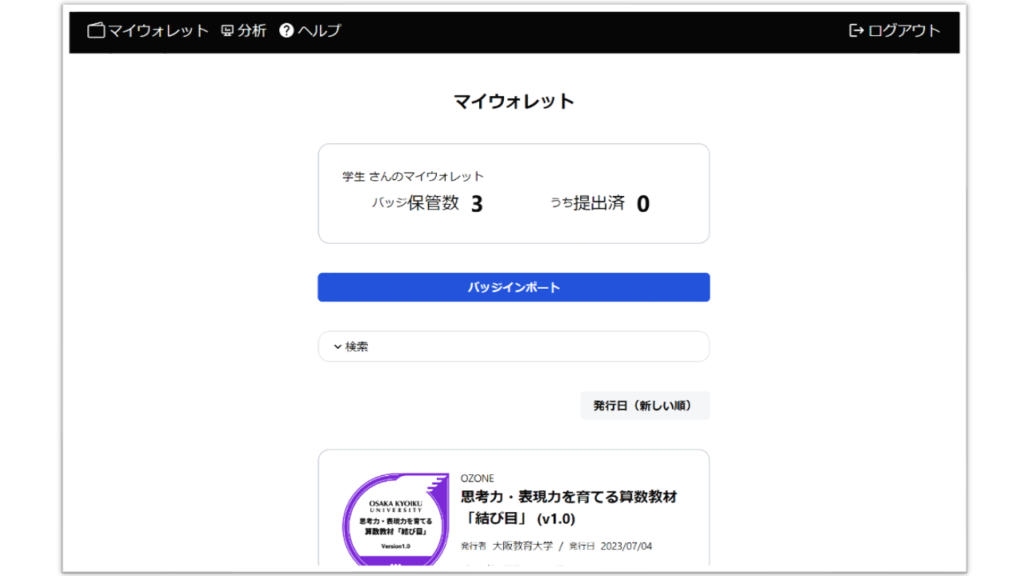Open the ヘルプ menu link
This screenshot has height=576, width=1024.
point(319,31)
